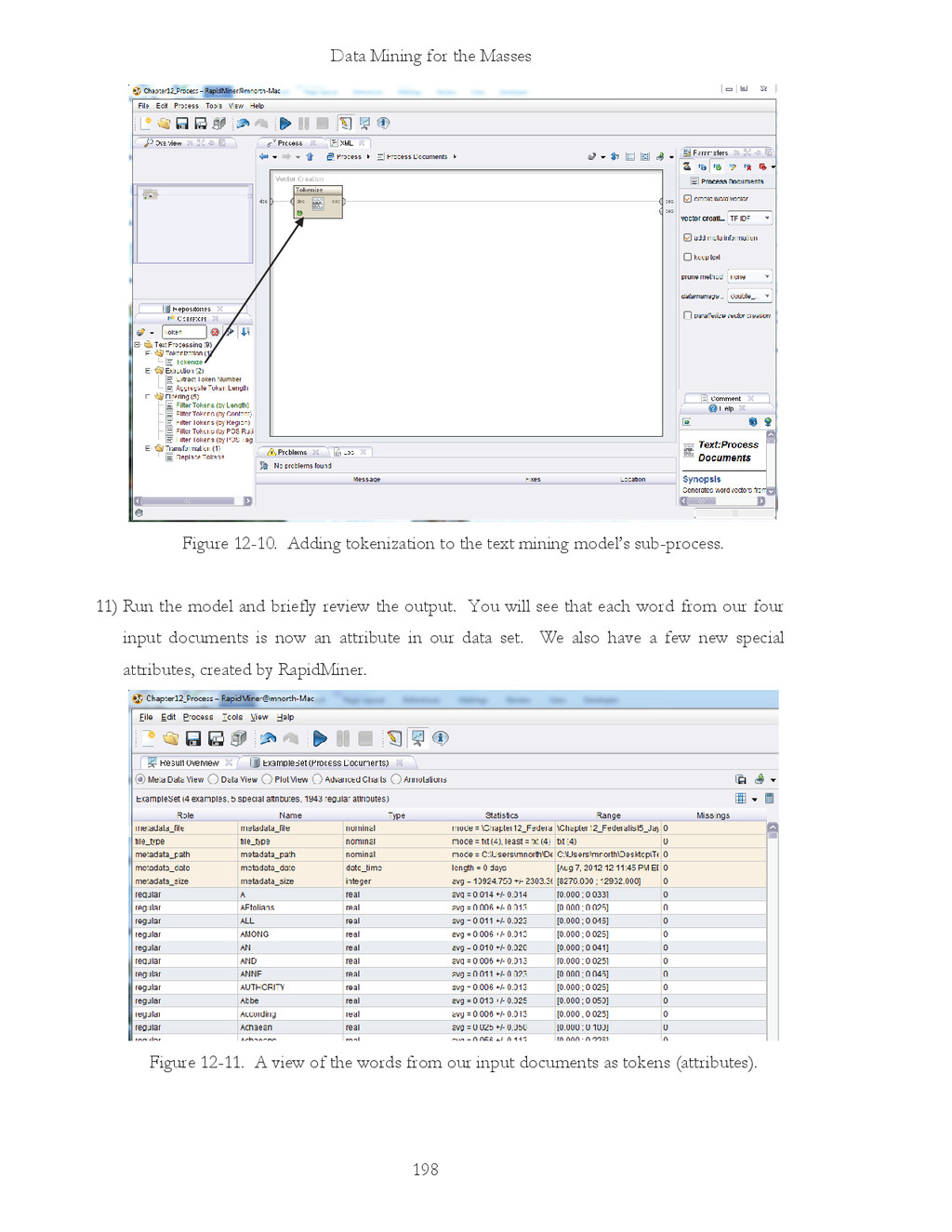The image size is (952, 1232).
Task: Toggle the create word vector checkbox
Action: click(688, 199)
